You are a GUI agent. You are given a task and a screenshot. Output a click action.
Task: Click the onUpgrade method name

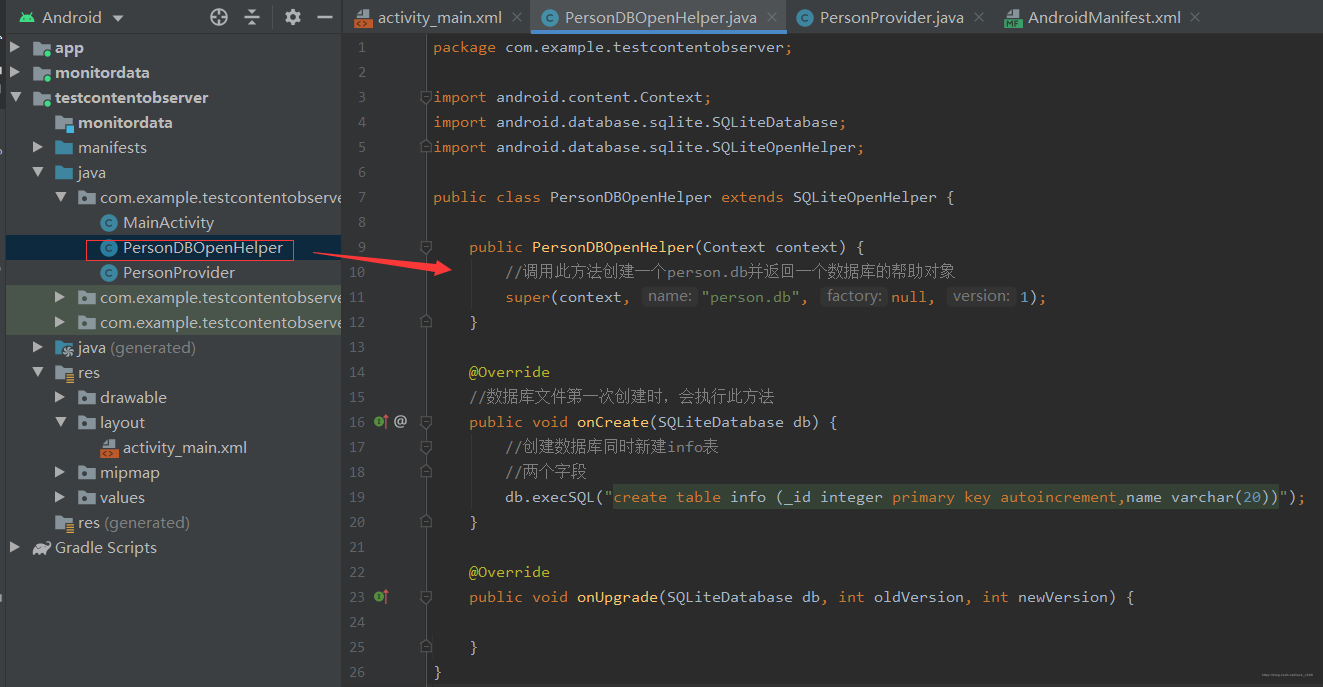pyautogui.click(x=617, y=597)
